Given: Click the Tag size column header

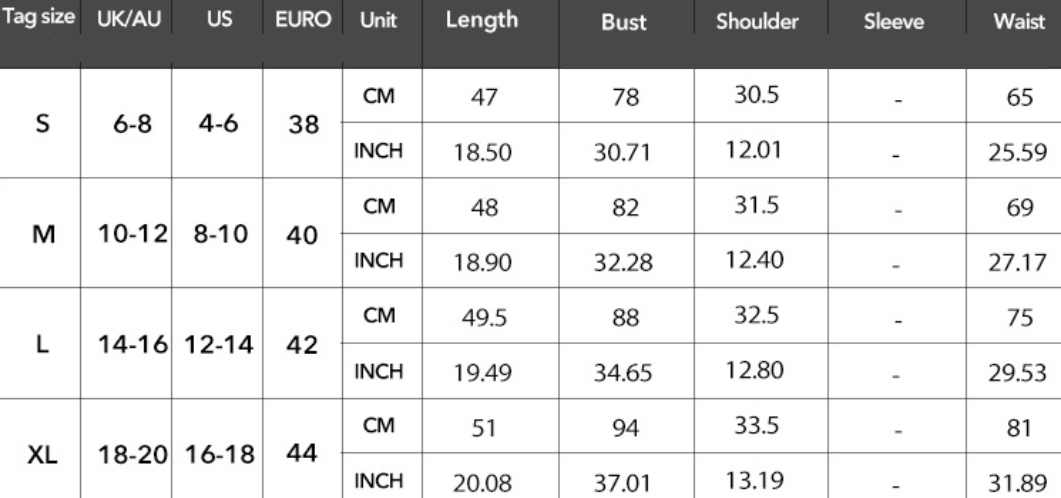Looking at the screenshot, I should (x=39, y=18).
